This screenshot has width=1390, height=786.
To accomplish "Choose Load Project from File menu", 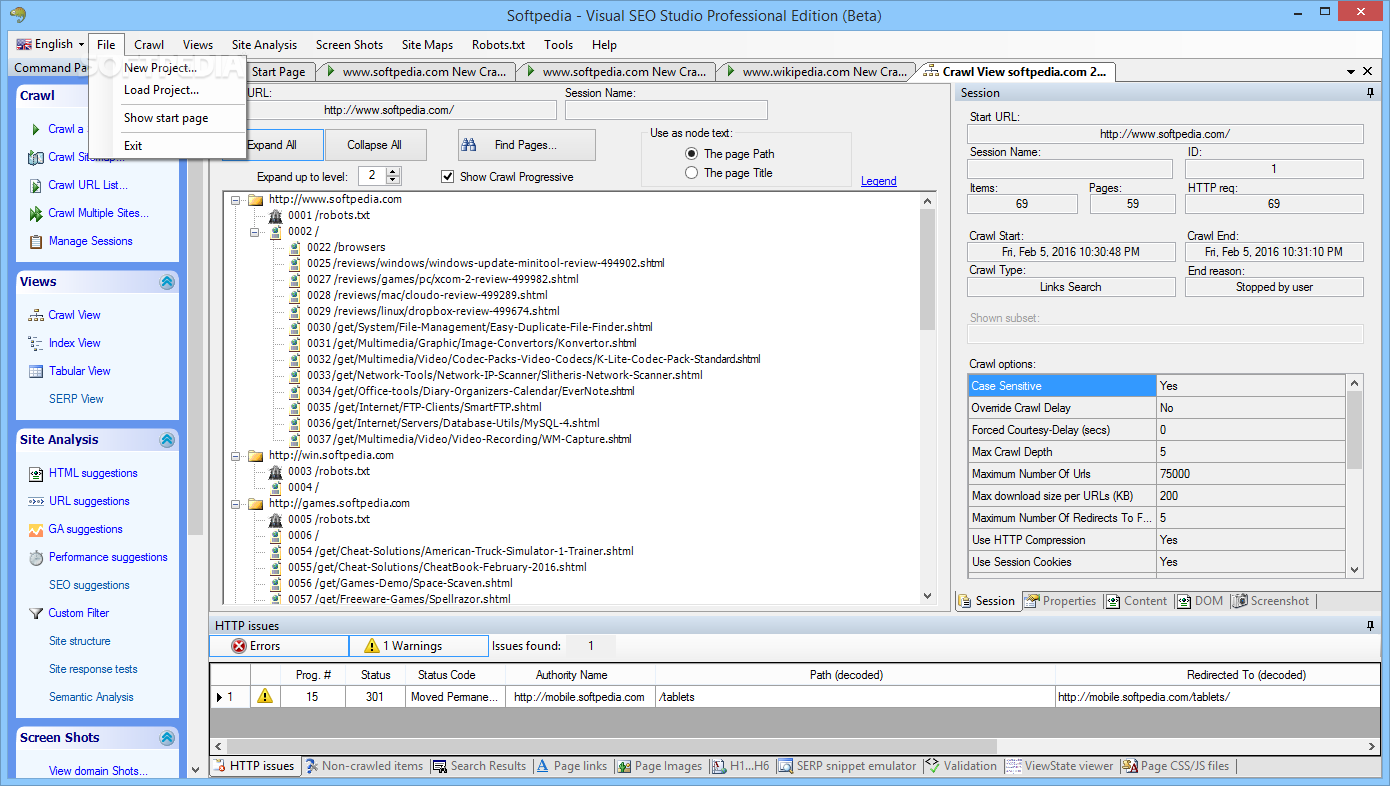I will click(161, 90).
